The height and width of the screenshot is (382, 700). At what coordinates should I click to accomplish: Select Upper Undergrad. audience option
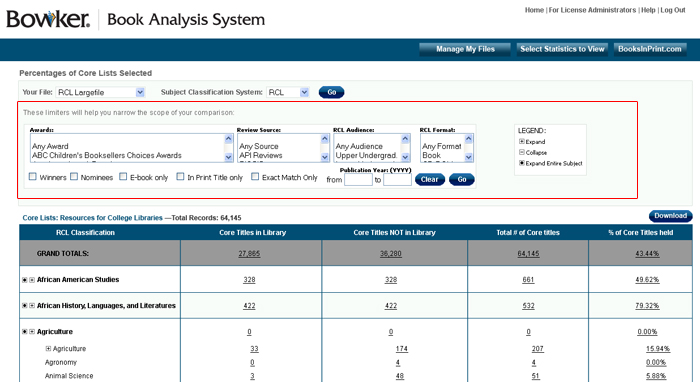[x=366, y=155]
